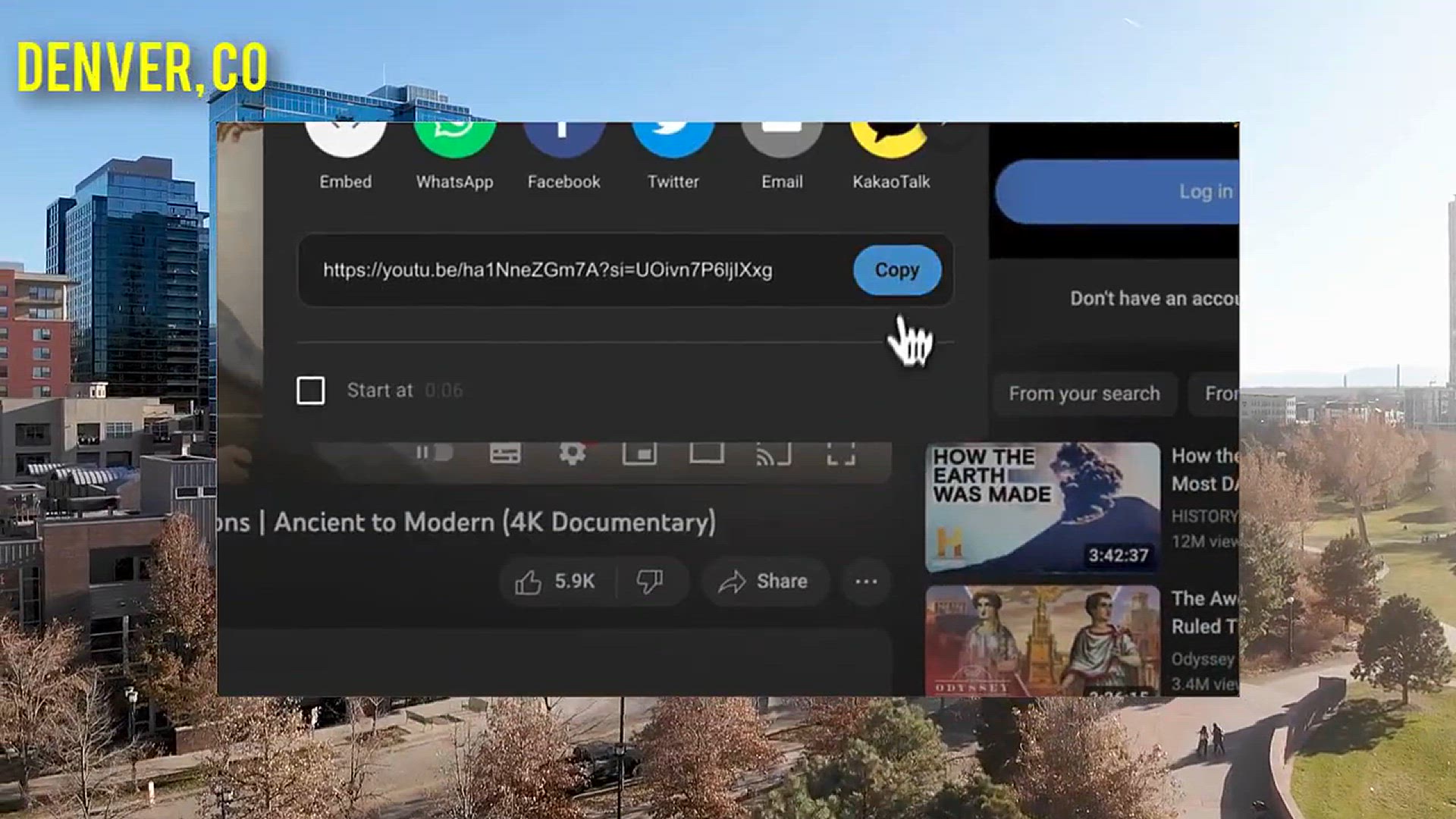Dislike the video

point(651,582)
